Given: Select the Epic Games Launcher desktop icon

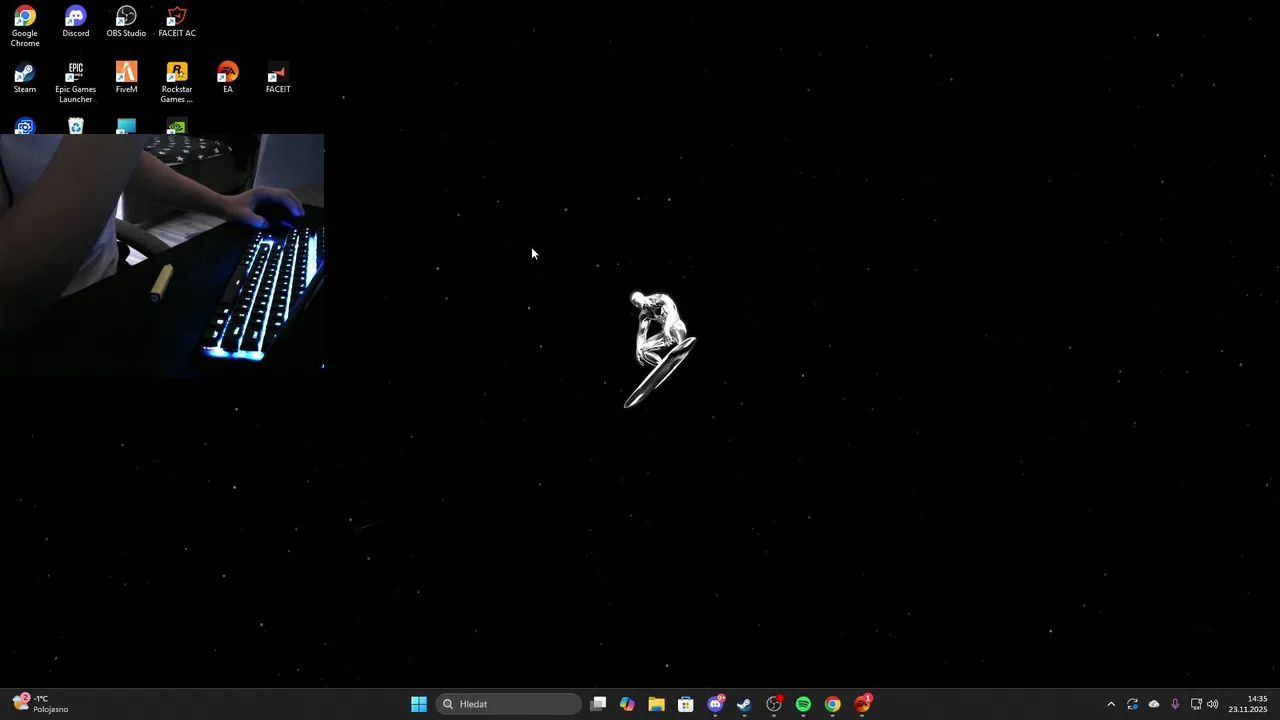Looking at the screenshot, I should point(76,83).
